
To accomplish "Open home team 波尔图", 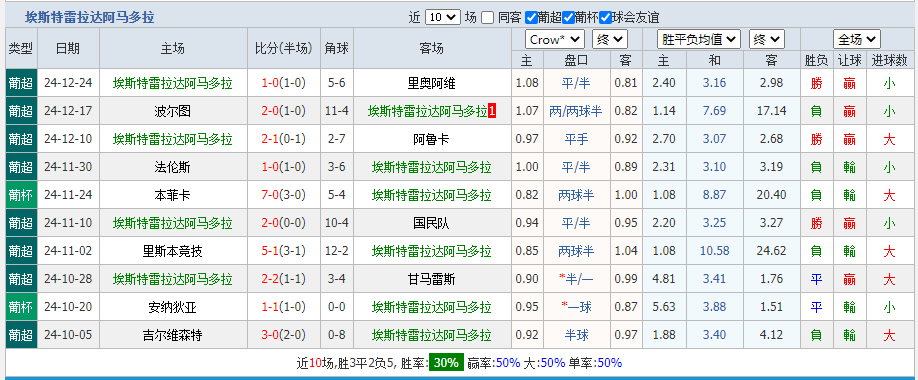I will [x=173, y=111].
